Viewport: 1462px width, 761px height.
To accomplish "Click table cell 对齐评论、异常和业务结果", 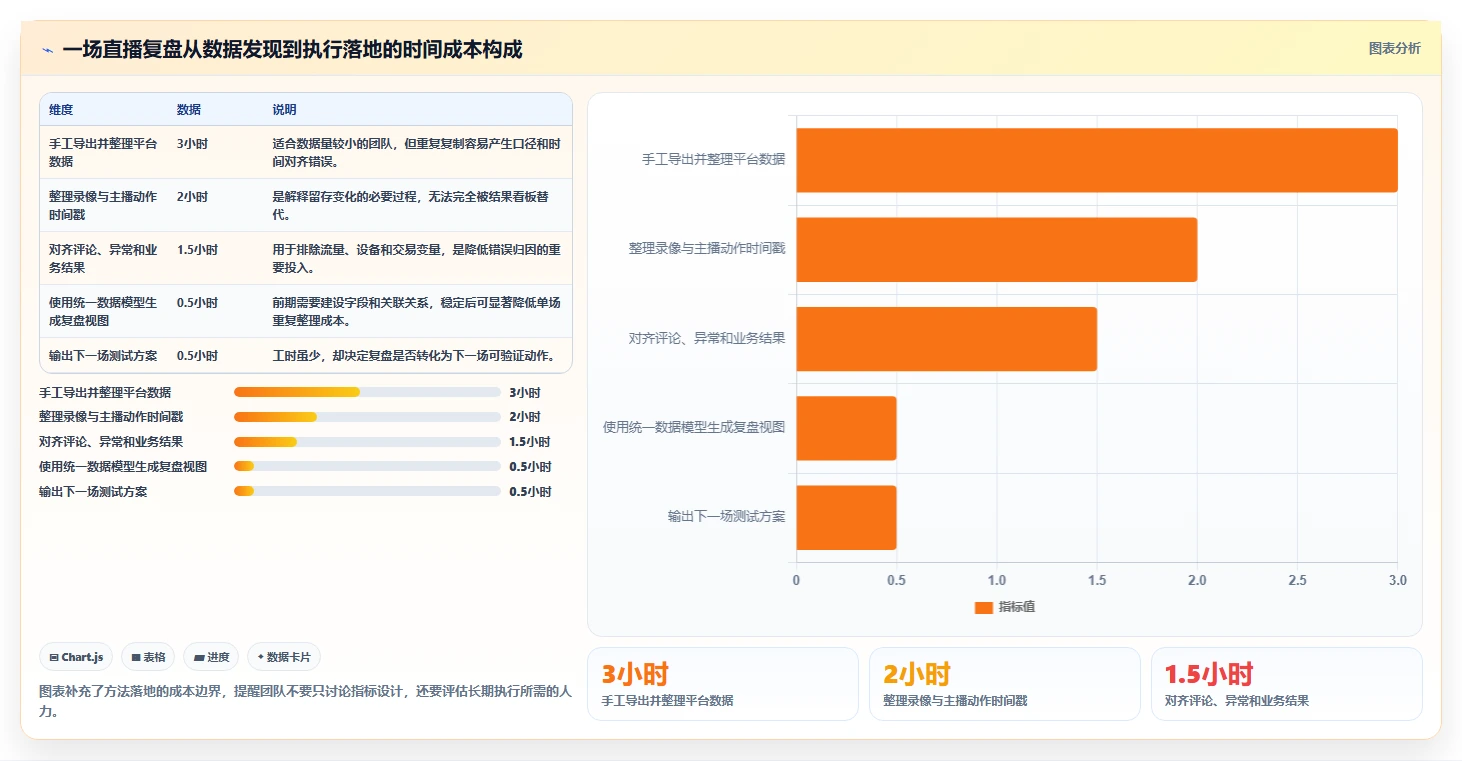I will click(x=103, y=258).
